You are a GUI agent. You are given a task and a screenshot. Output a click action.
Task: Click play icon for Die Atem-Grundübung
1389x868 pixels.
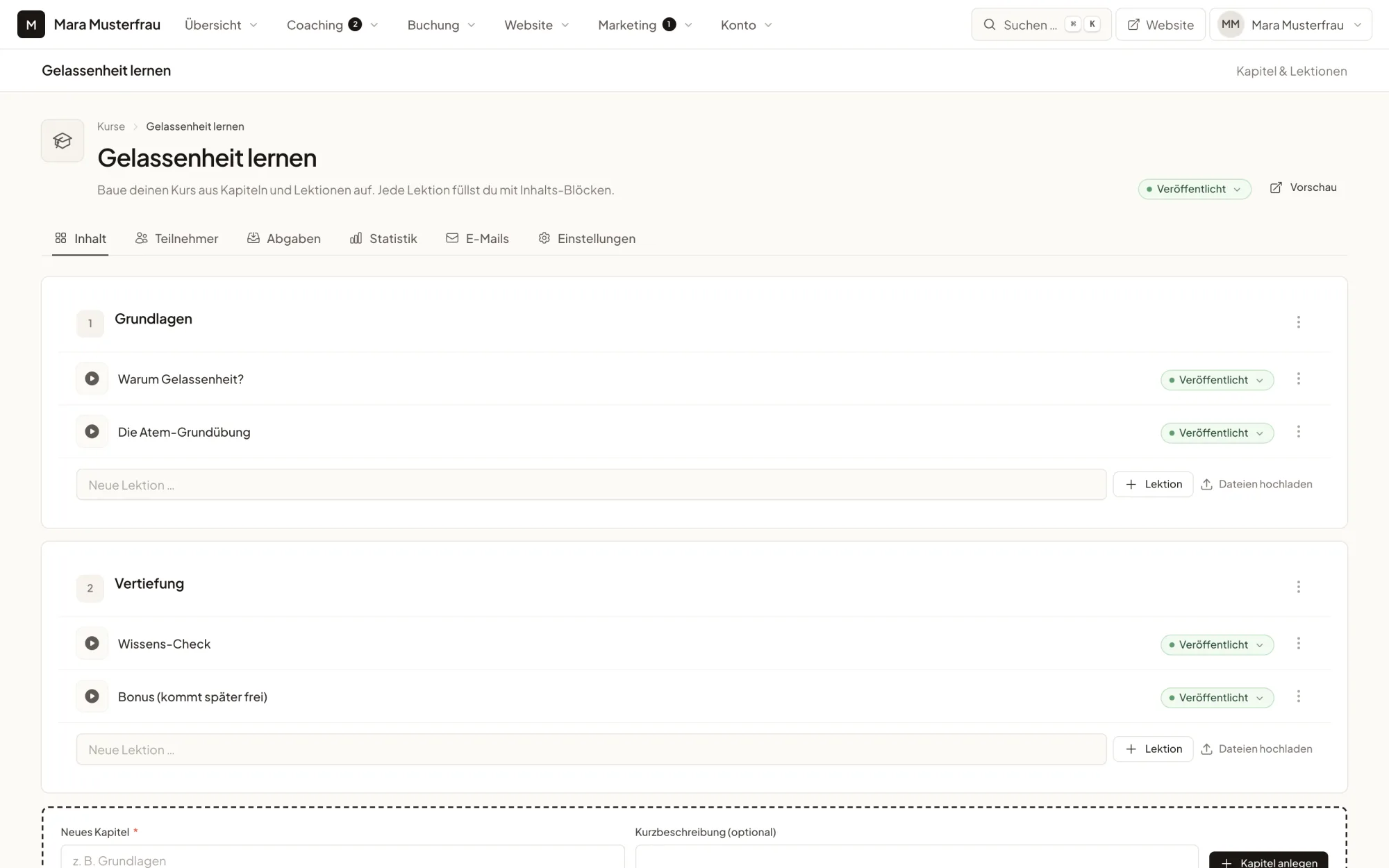click(92, 431)
